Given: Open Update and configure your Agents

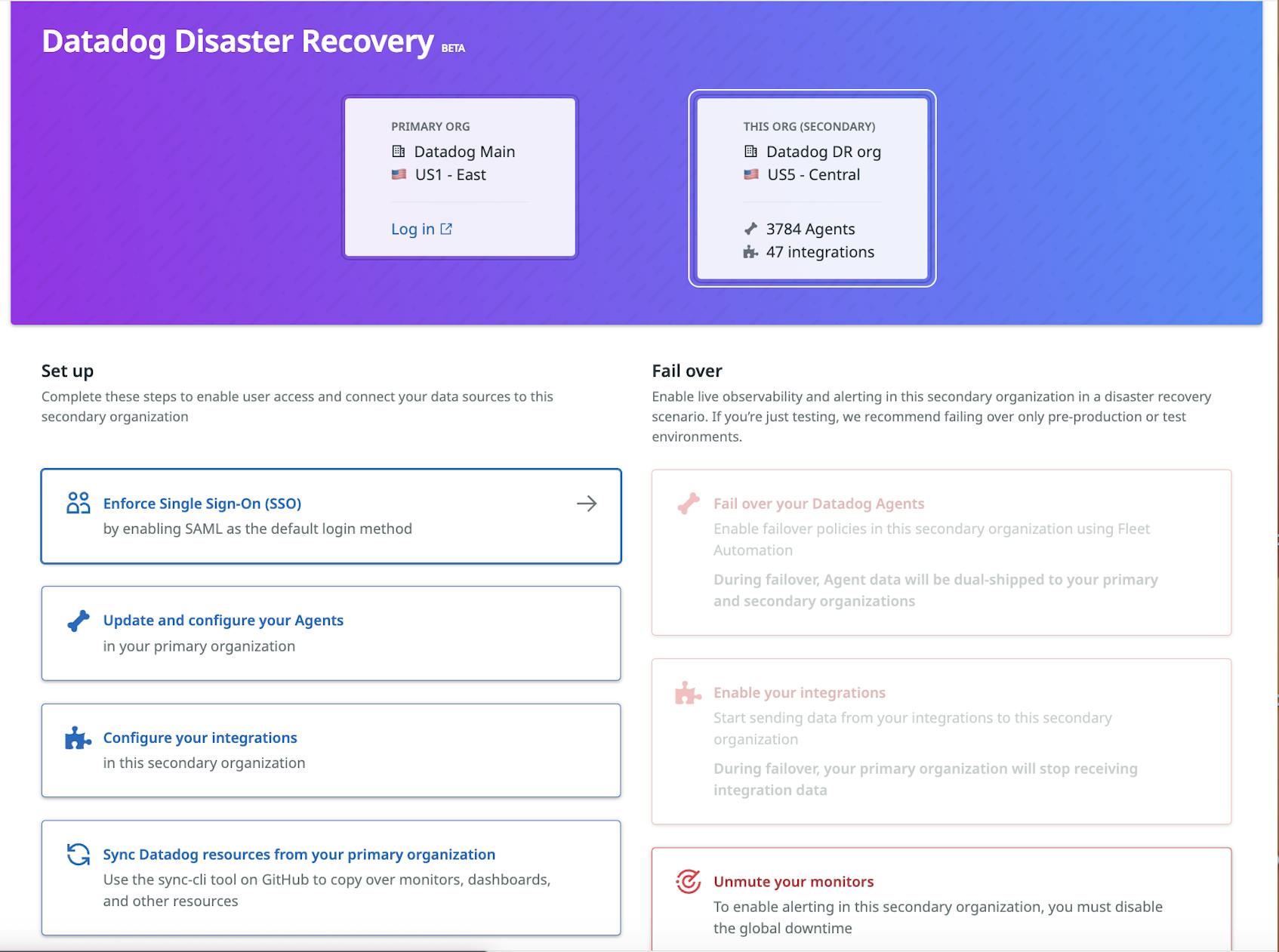Looking at the screenshot, I should [223, 621].
